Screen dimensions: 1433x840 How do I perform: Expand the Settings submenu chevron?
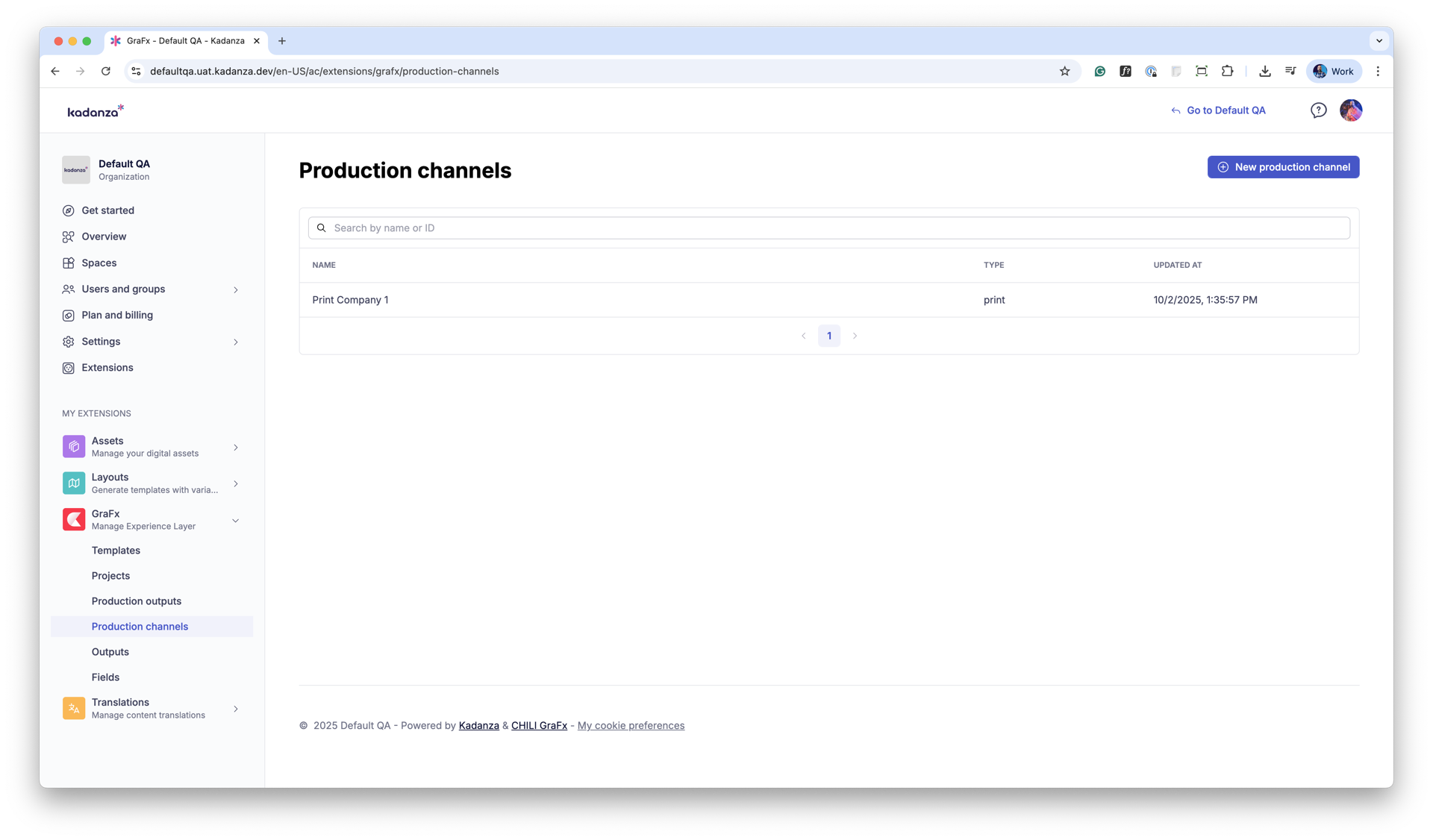(x=236, y=342)
